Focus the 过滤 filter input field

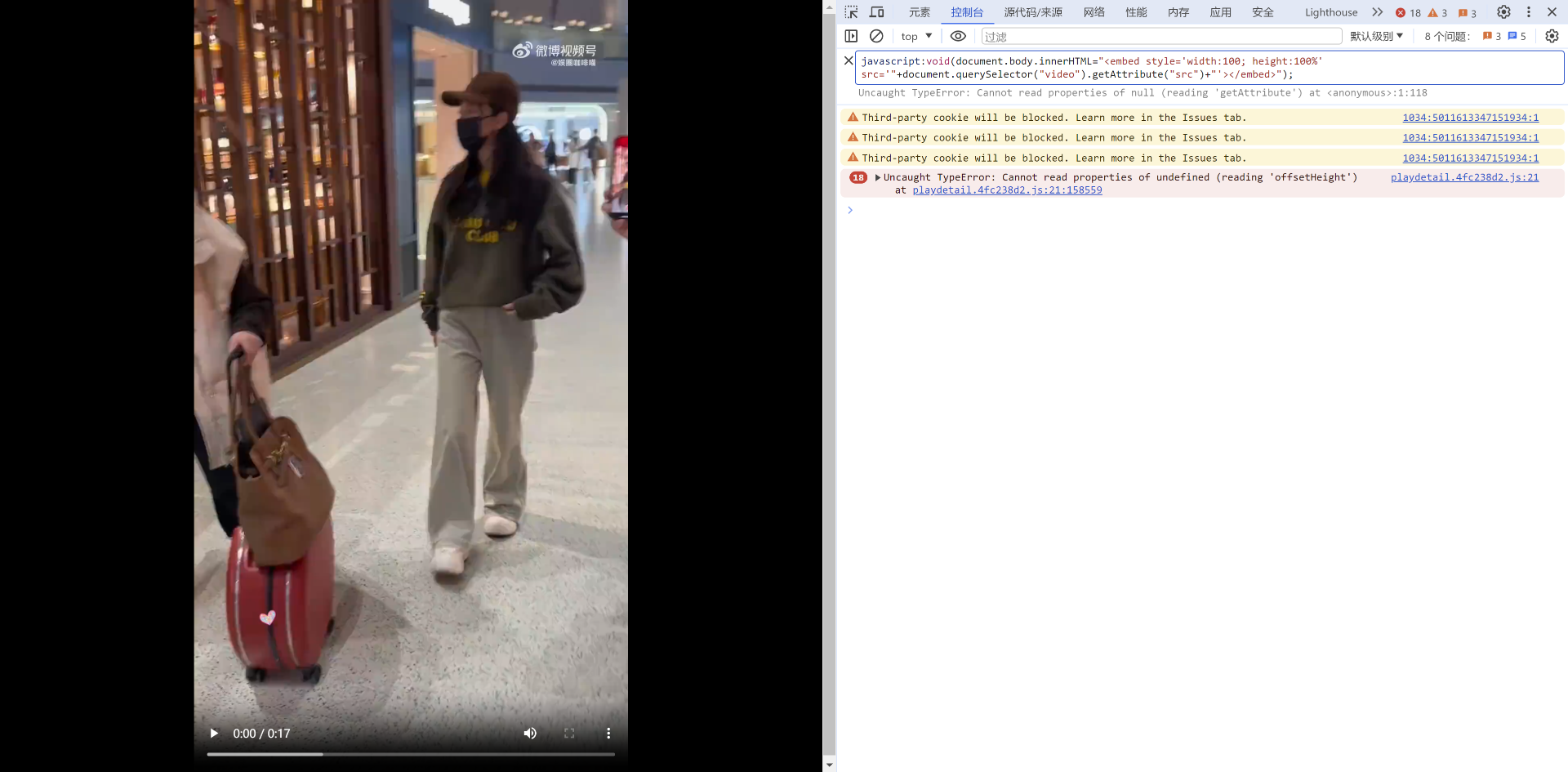pos(1161,36)
